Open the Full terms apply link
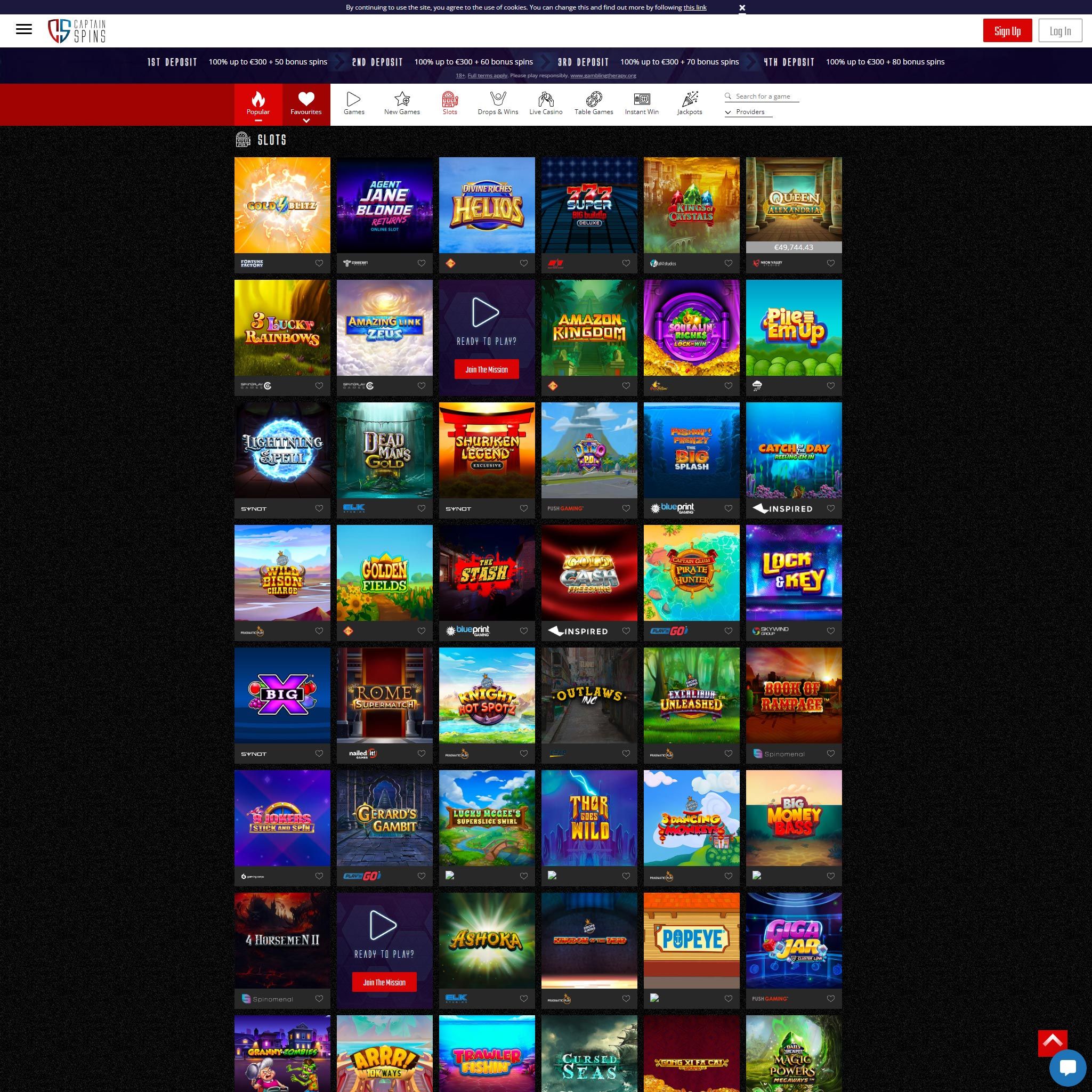This screenshot has height=1092, width=1092. click(487, 75)
